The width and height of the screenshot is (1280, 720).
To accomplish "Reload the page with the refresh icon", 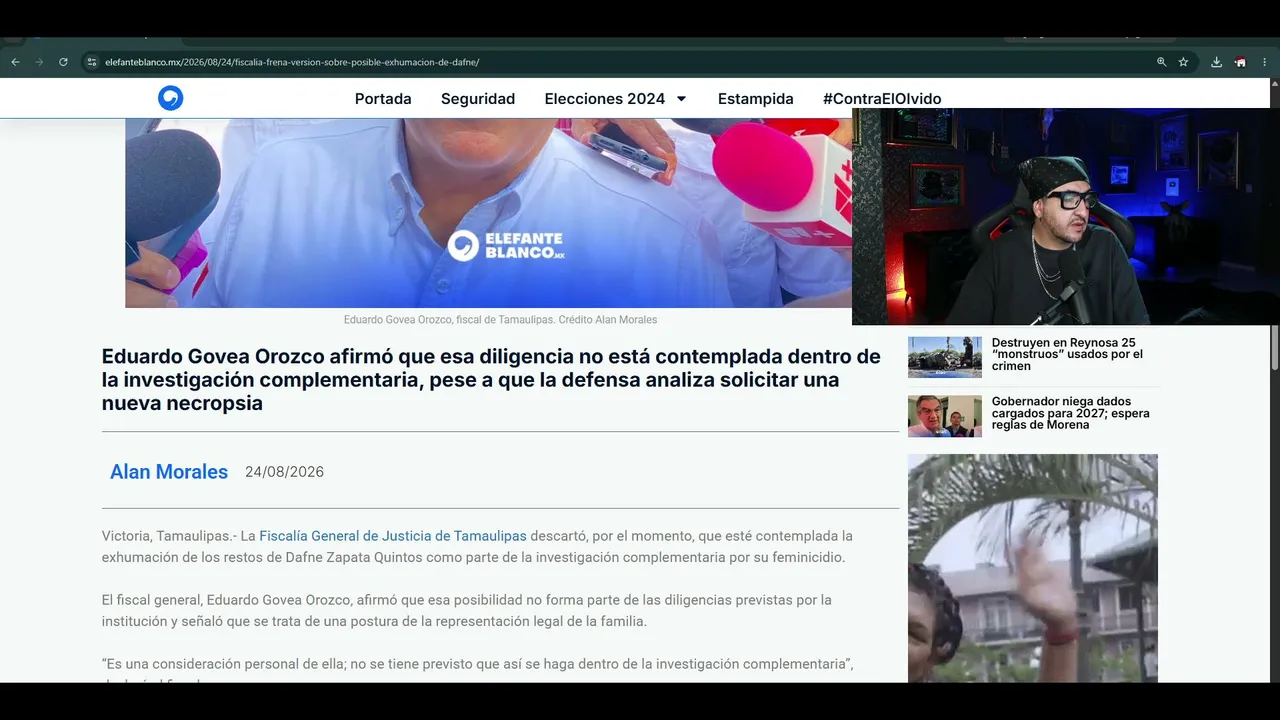I will pos(63,62).
